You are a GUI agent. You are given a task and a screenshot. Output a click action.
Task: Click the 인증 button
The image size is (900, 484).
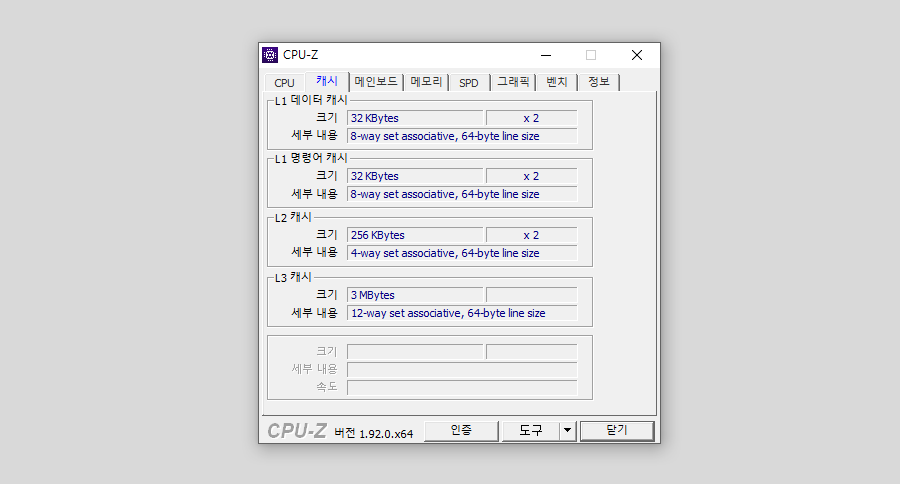click(461, 431)
